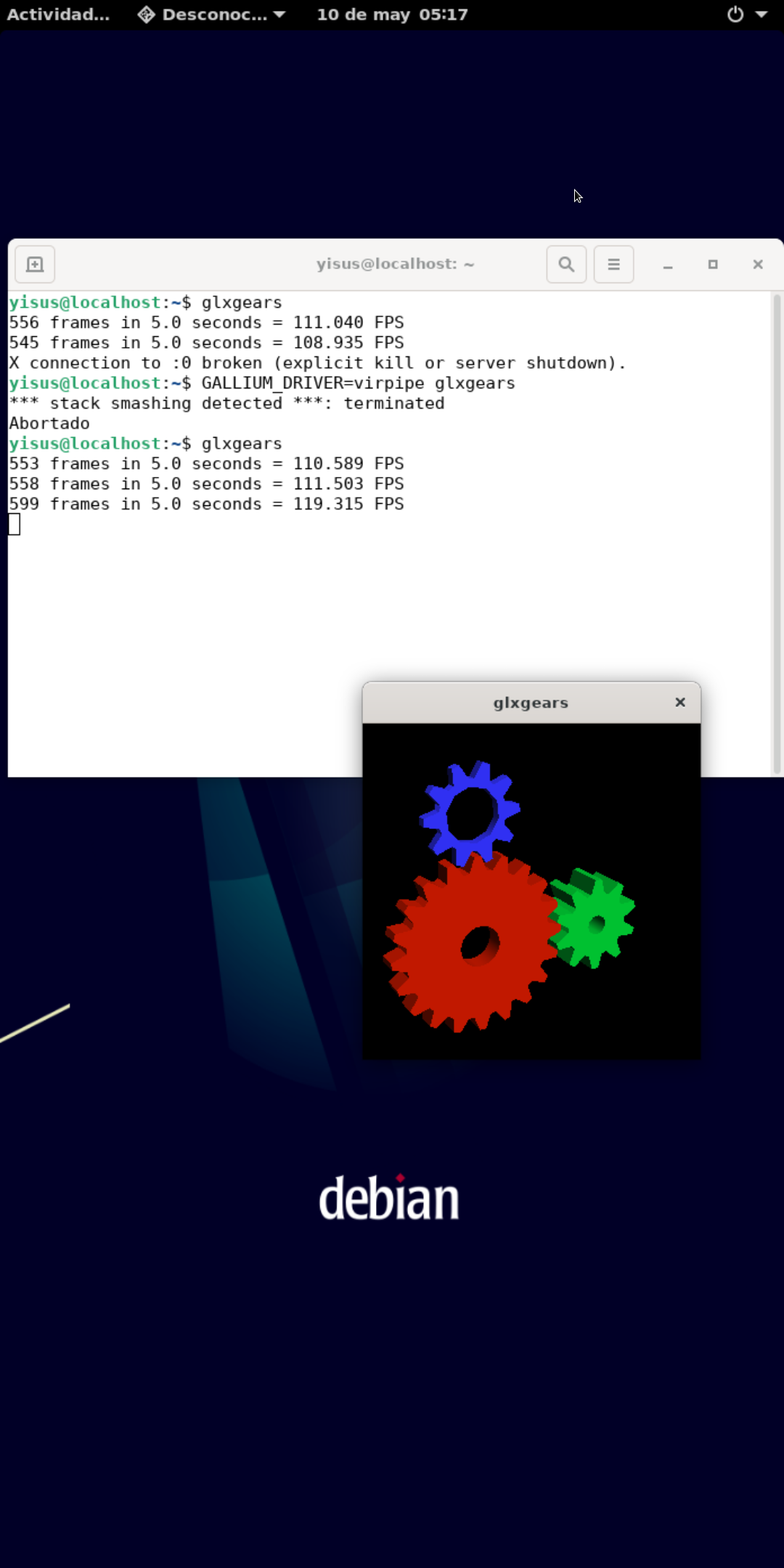Click the terminal search magnifier icon

click(x=566, y=264)
